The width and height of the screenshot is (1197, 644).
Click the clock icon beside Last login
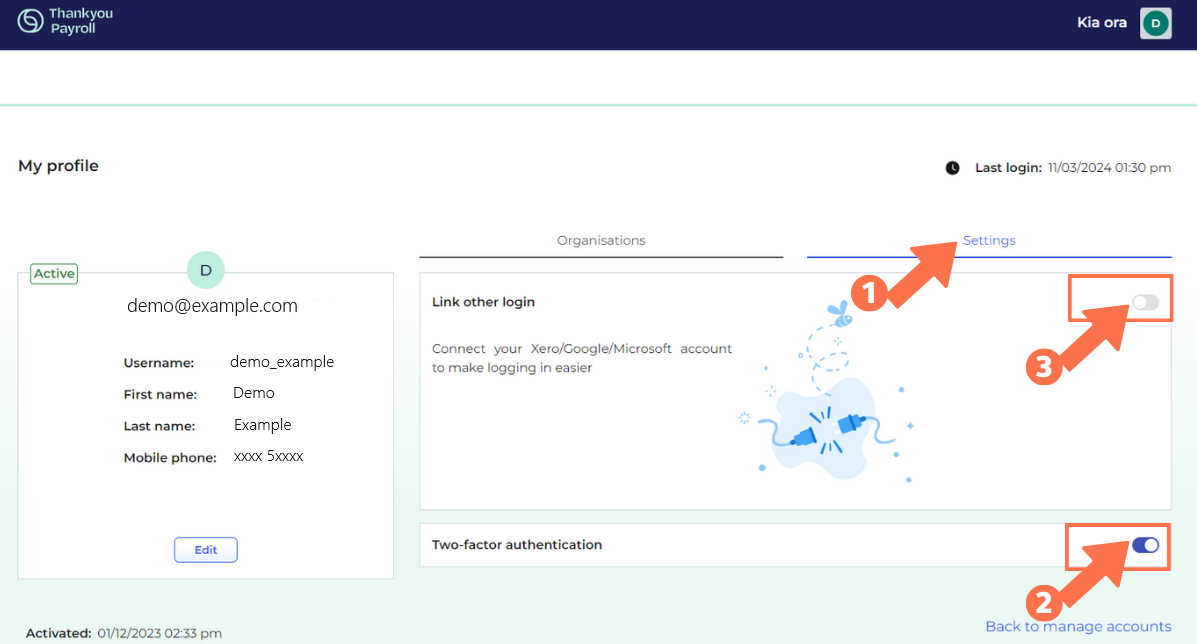(952, 167)
